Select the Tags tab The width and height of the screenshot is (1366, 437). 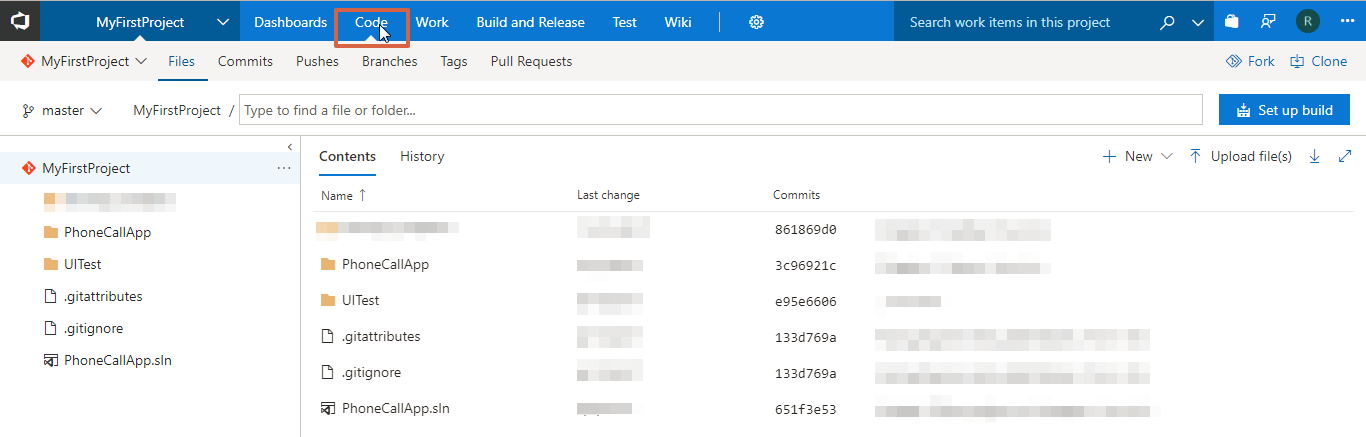454,61
